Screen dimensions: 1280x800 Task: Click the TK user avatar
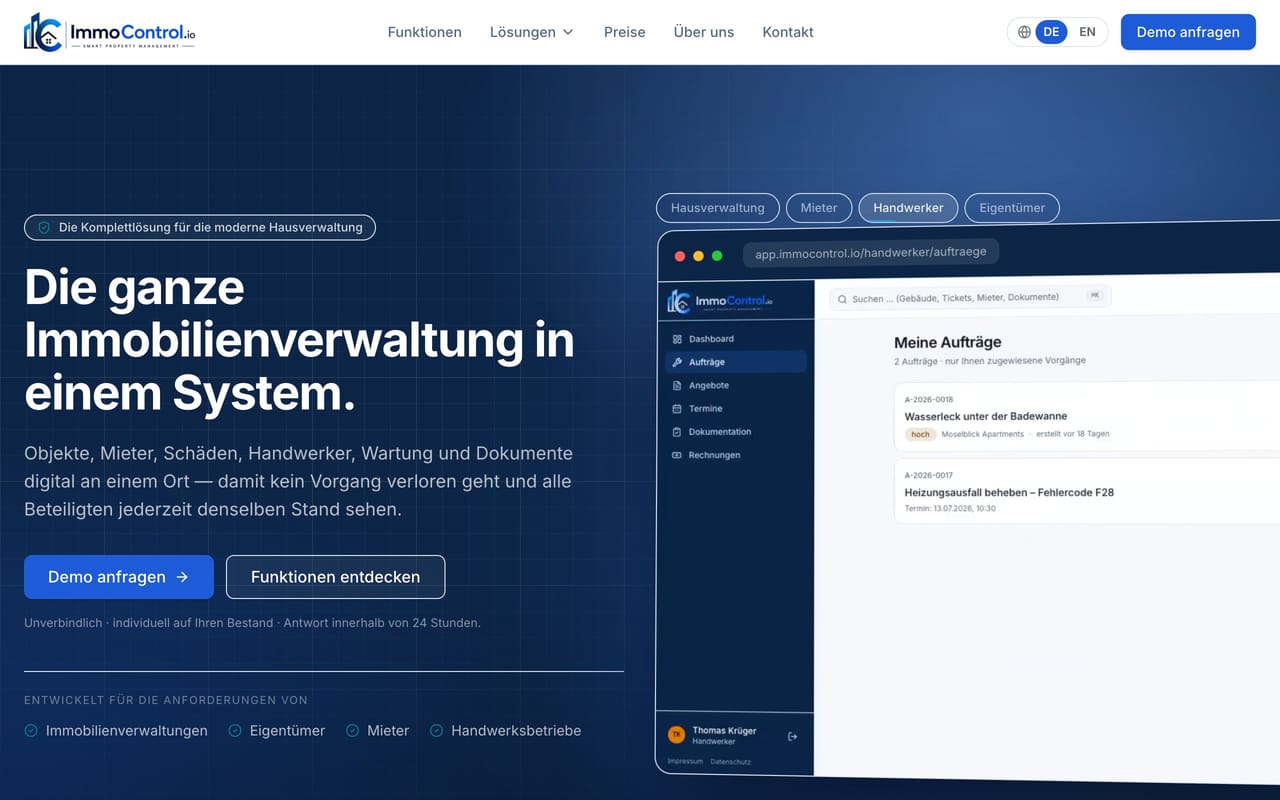point(677,735)
